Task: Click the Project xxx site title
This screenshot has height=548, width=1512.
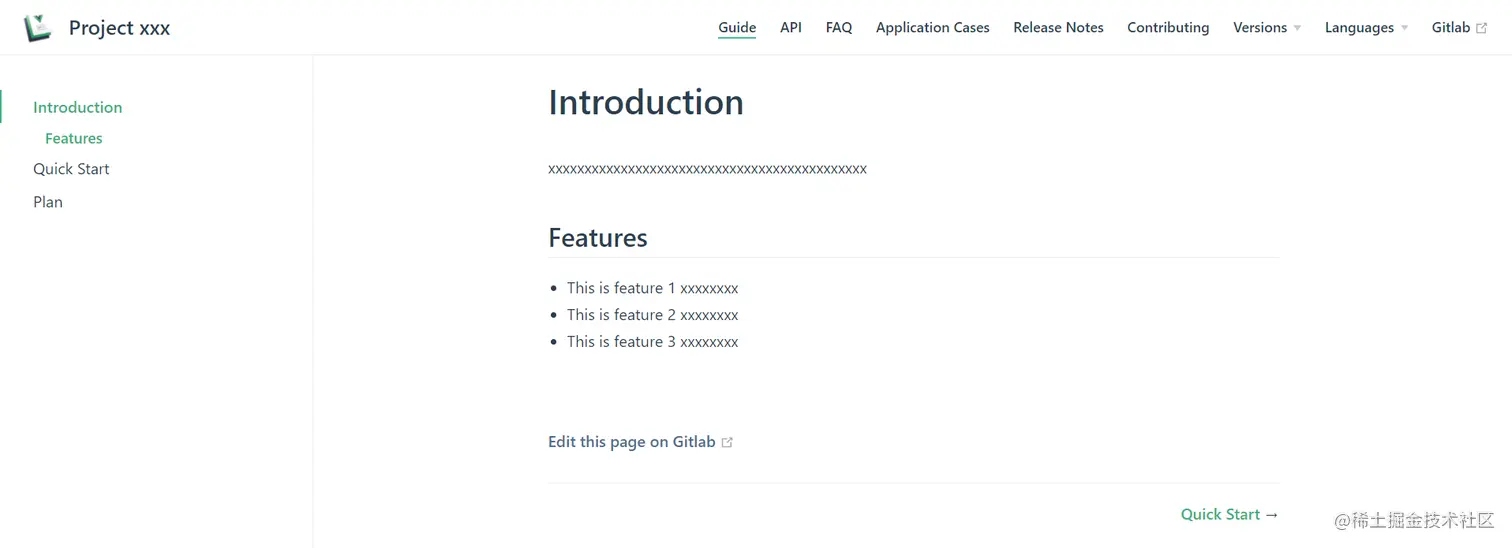Action: point(119,28)
